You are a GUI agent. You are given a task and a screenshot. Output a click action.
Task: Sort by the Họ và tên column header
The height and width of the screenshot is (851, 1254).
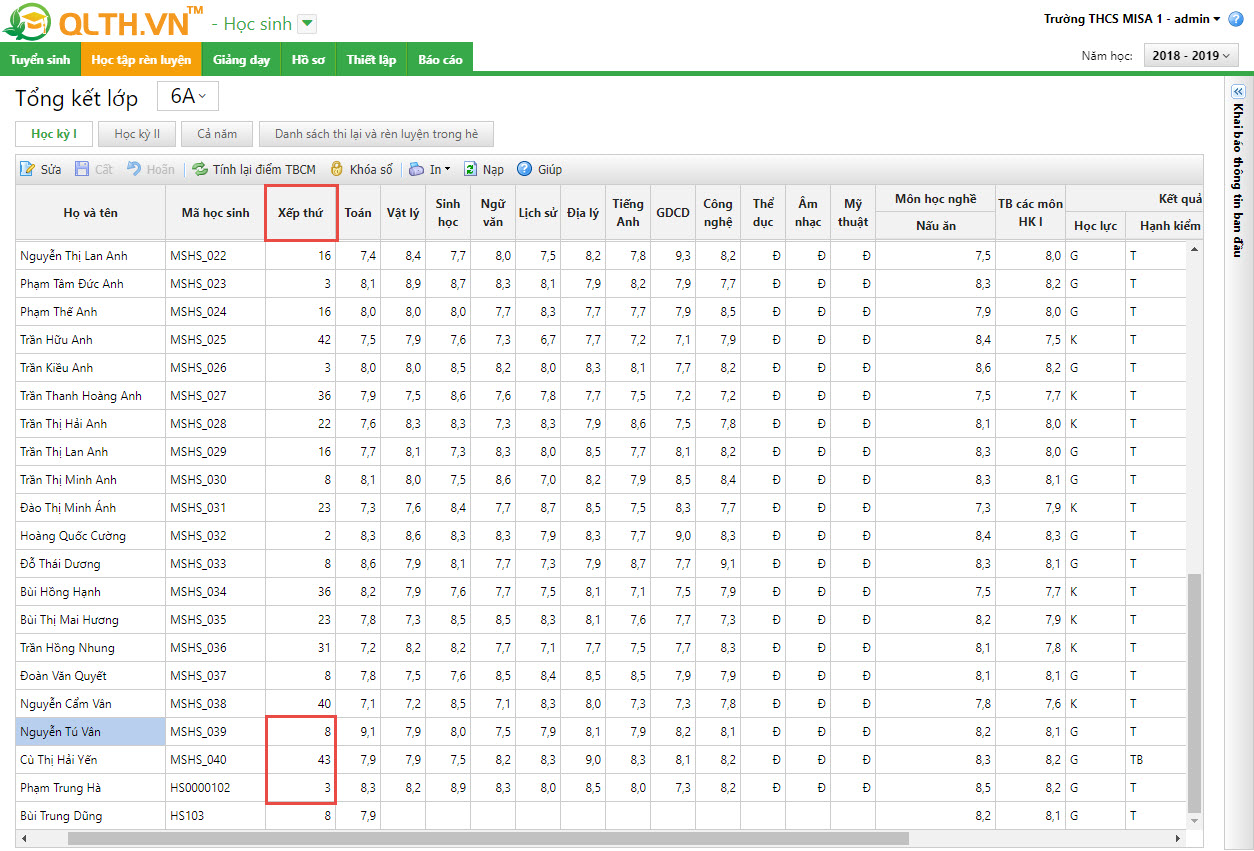coord(91,212)
